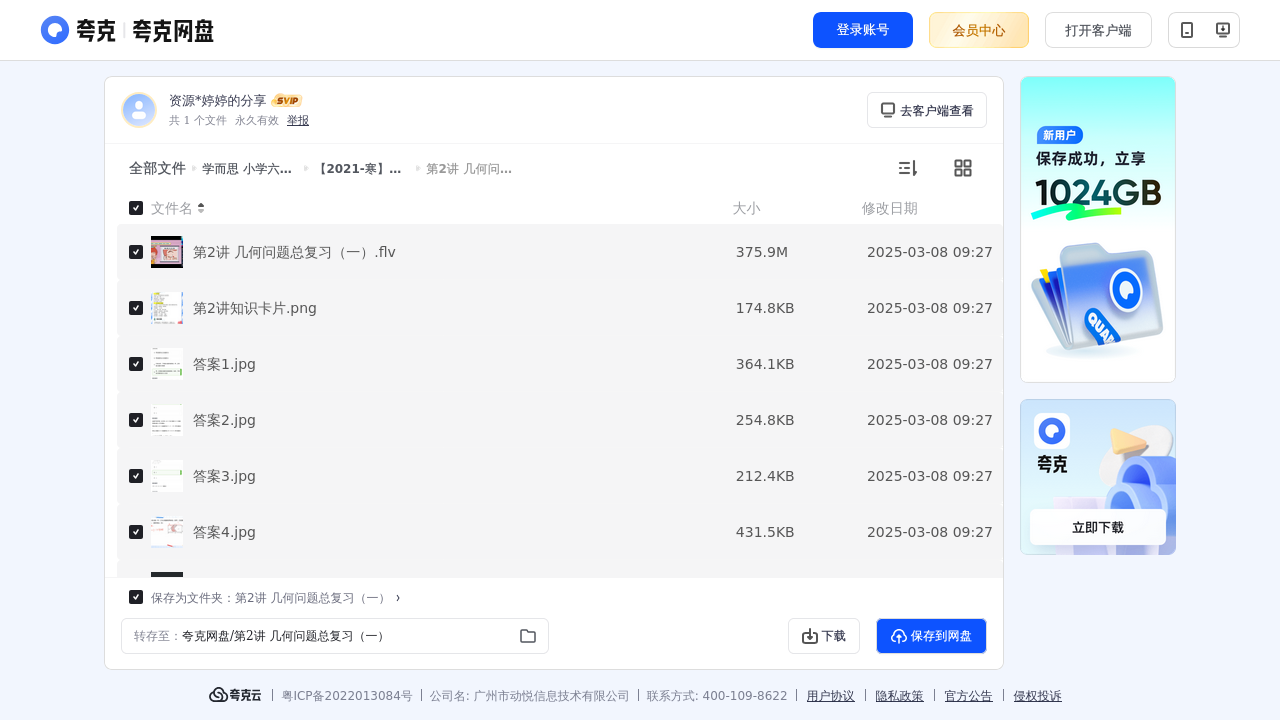Open folder picker icon in save path
The width and height of the screenshot is (1280, 720).
[x=528, y=636]
